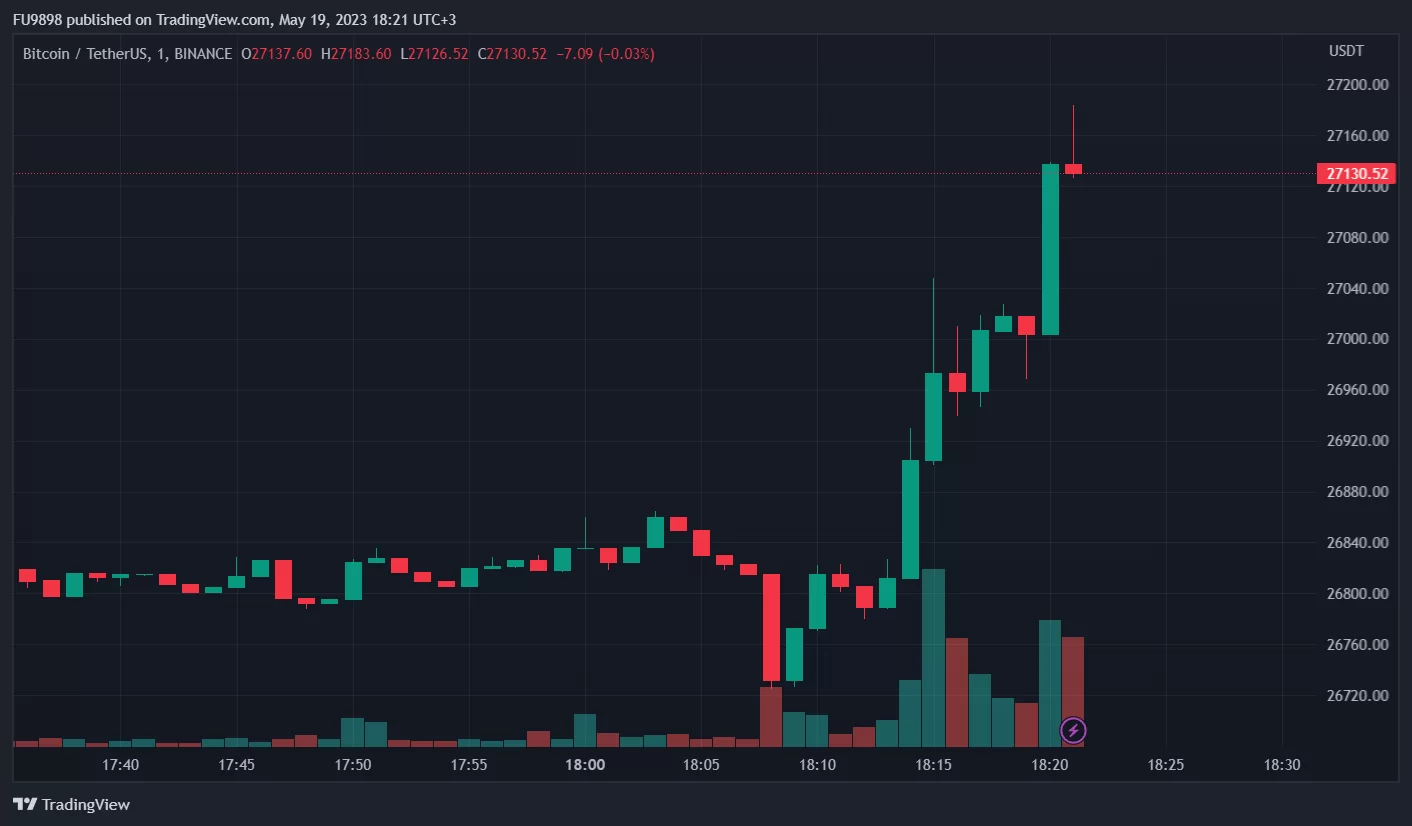The height and width of the screenshot is (826, 1412).
Task: Click the change value −7.09 (−0.03%)
Action: 605,54
